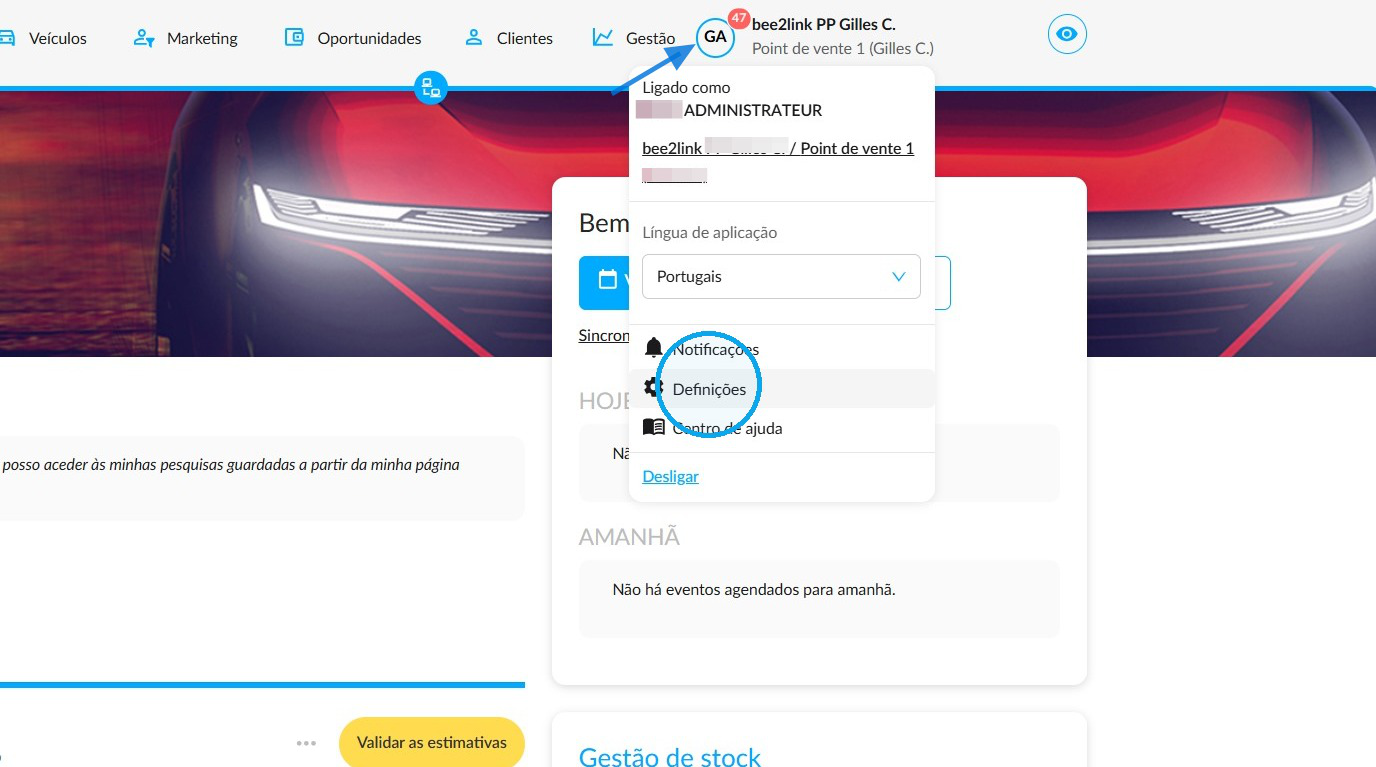This screenshot has height=767, width=1376.
Task: Open the Marketing menu
Action: coord(186,38)
